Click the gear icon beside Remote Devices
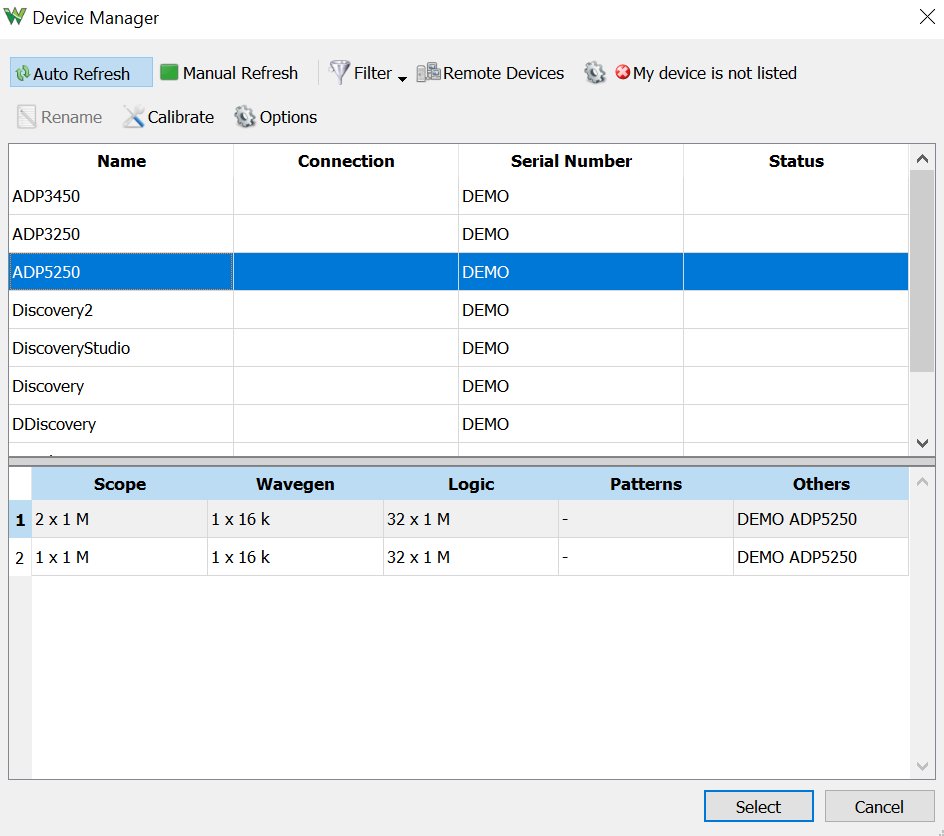The width and height of the screenshot is (944, 836). tap(595, 73)
